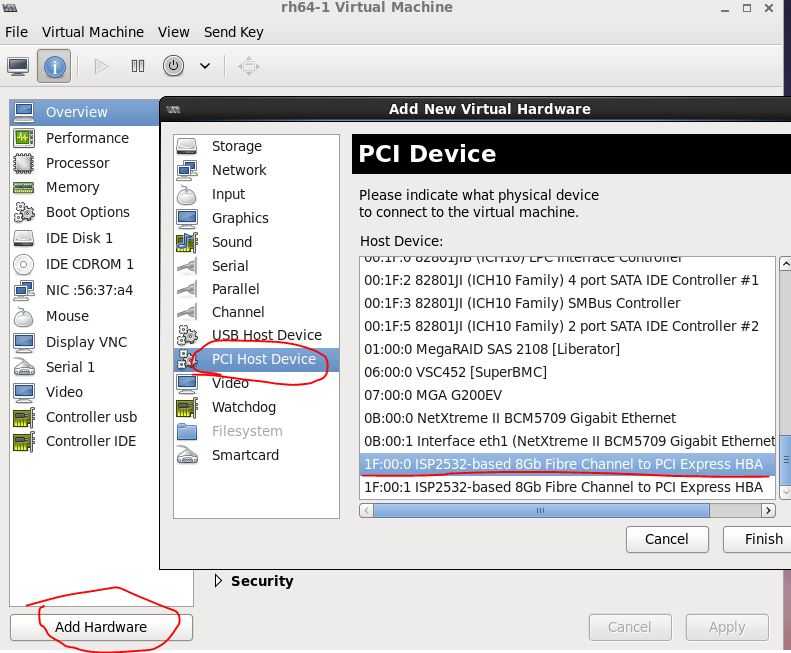
Task: Switch to fullscreen view icon
Action: click(248, 66)
